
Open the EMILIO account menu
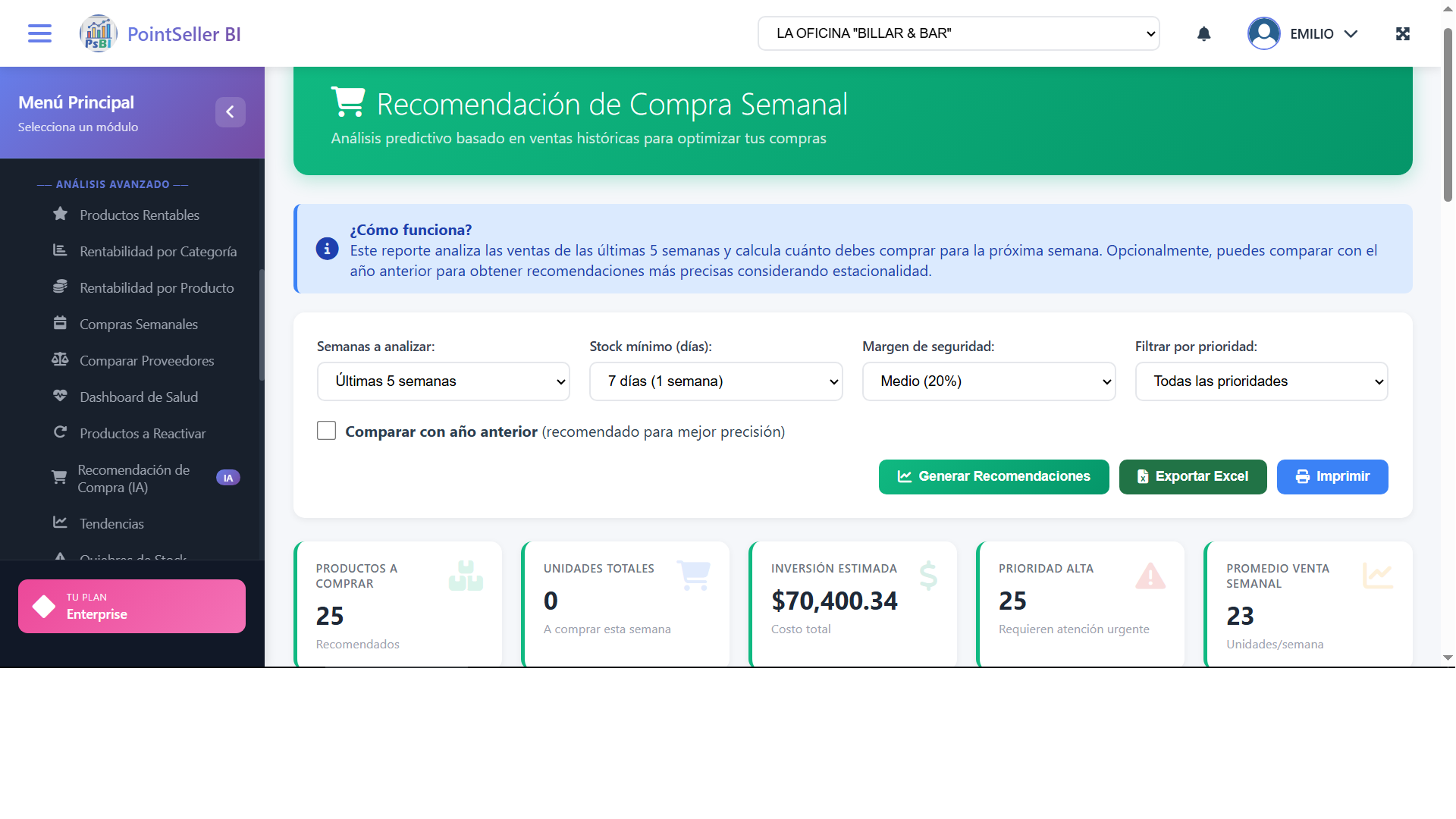point(1303,33)
